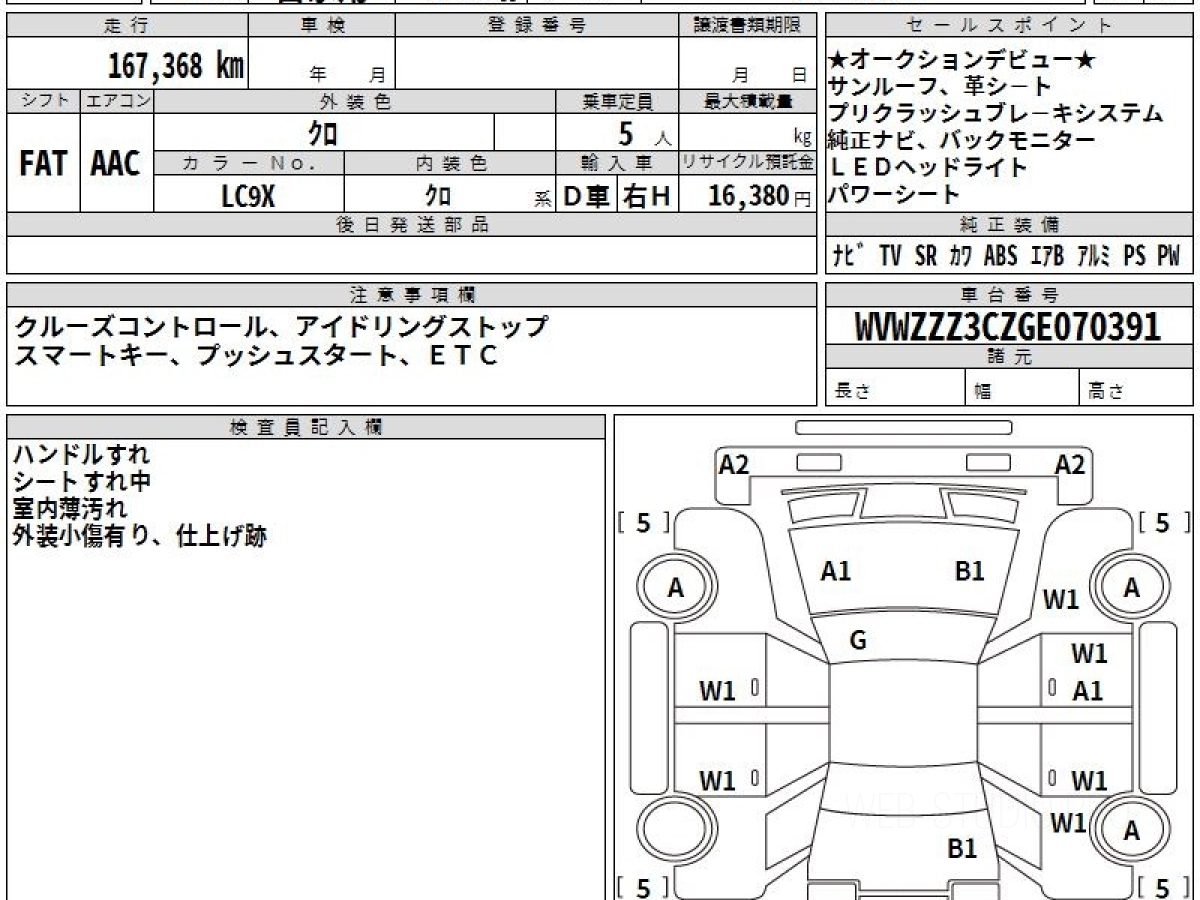Select the 純正ナビ、バックモニター line
Image resolution: width=1200 pixels, height=900 pixels.
click(x=963, y=141)
